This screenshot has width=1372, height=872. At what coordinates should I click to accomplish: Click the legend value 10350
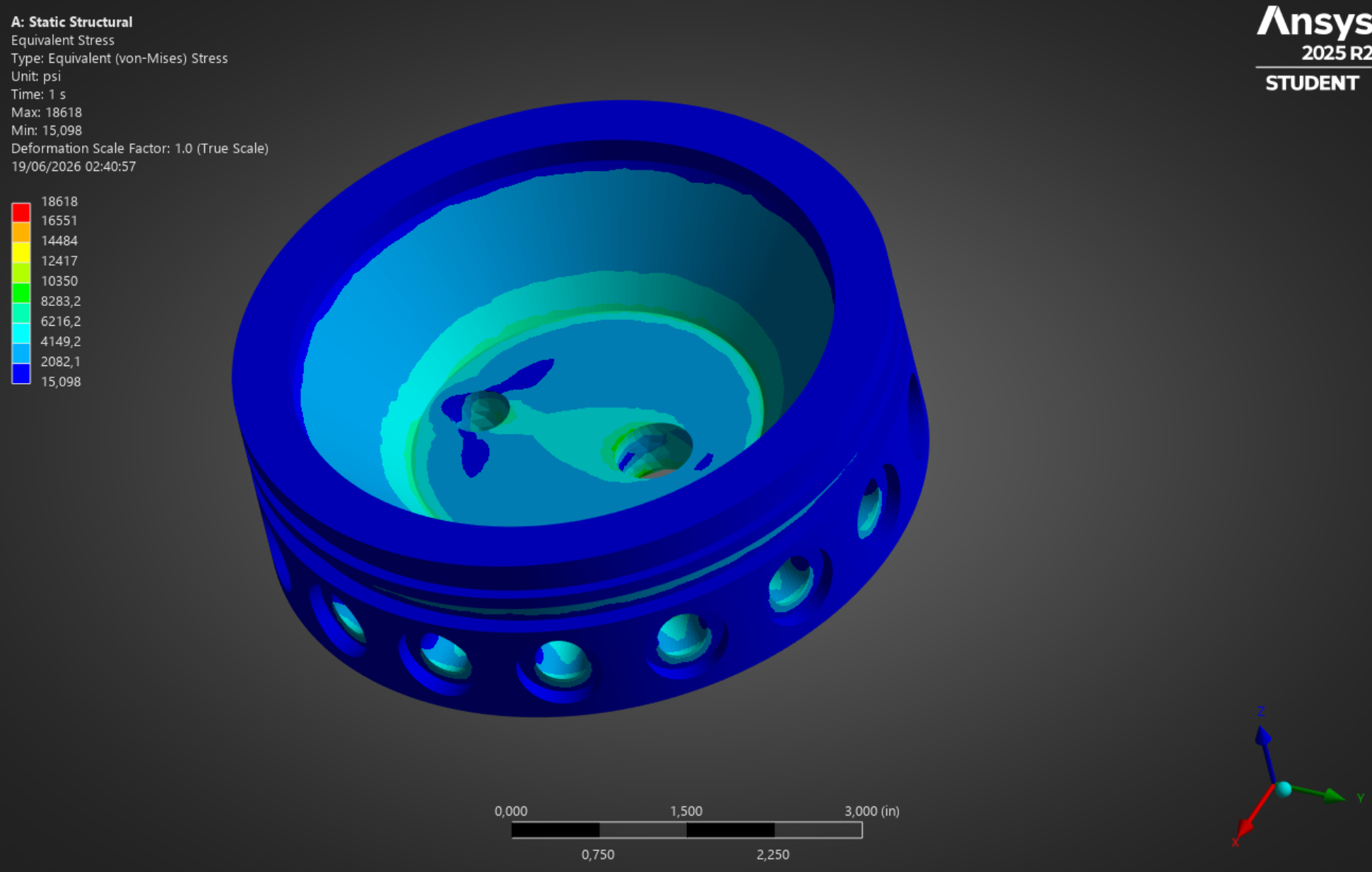(59, 281)
